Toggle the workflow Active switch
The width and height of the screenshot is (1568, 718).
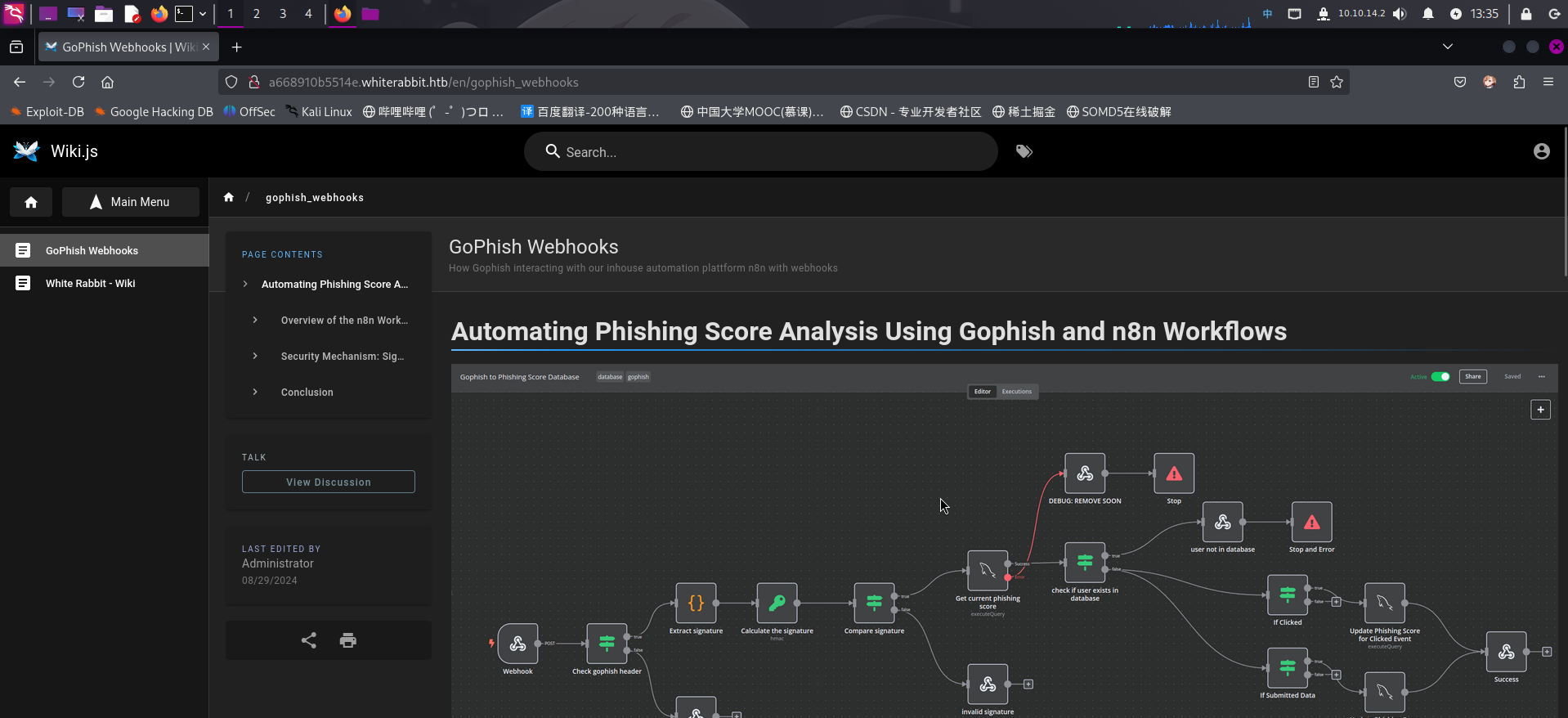[1440, 377]
